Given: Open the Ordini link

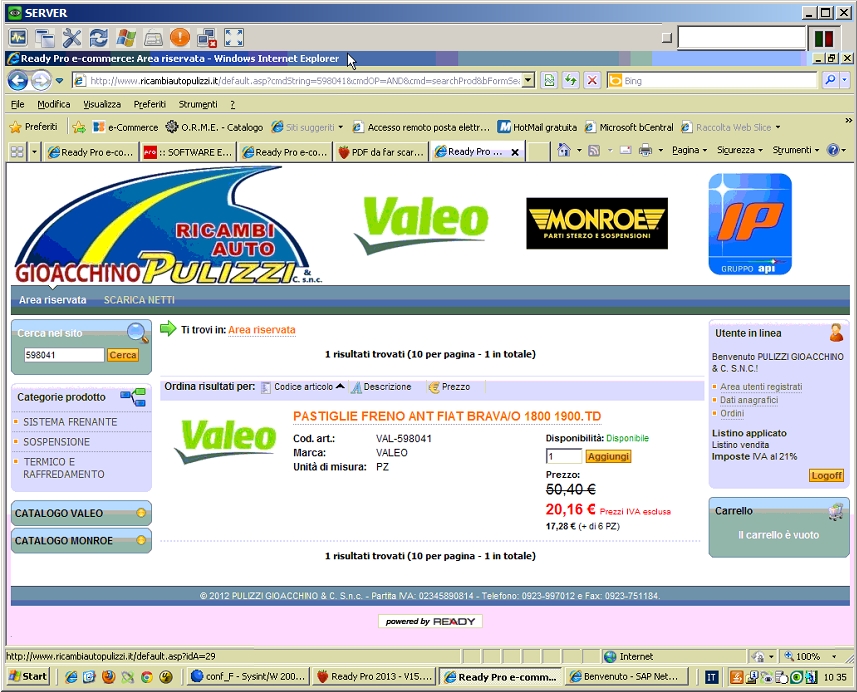Looking at the screenshot, I should coord(732,413).
